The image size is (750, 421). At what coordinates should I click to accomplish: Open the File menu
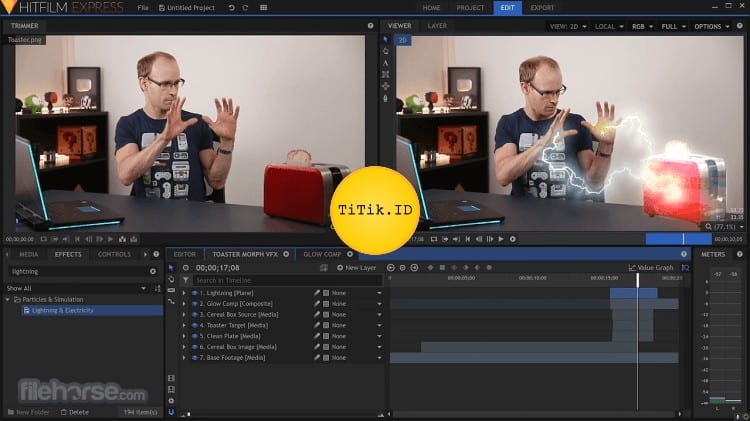point(143,8)
